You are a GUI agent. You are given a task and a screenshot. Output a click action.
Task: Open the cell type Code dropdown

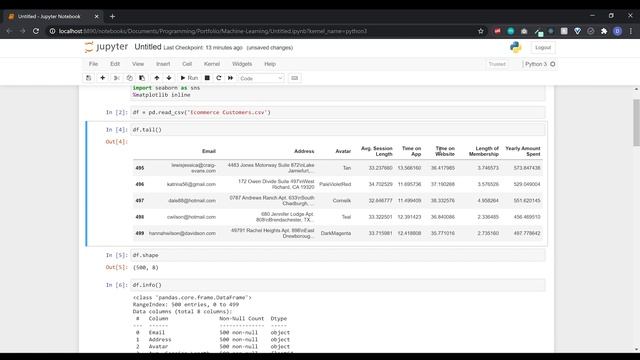261,78
